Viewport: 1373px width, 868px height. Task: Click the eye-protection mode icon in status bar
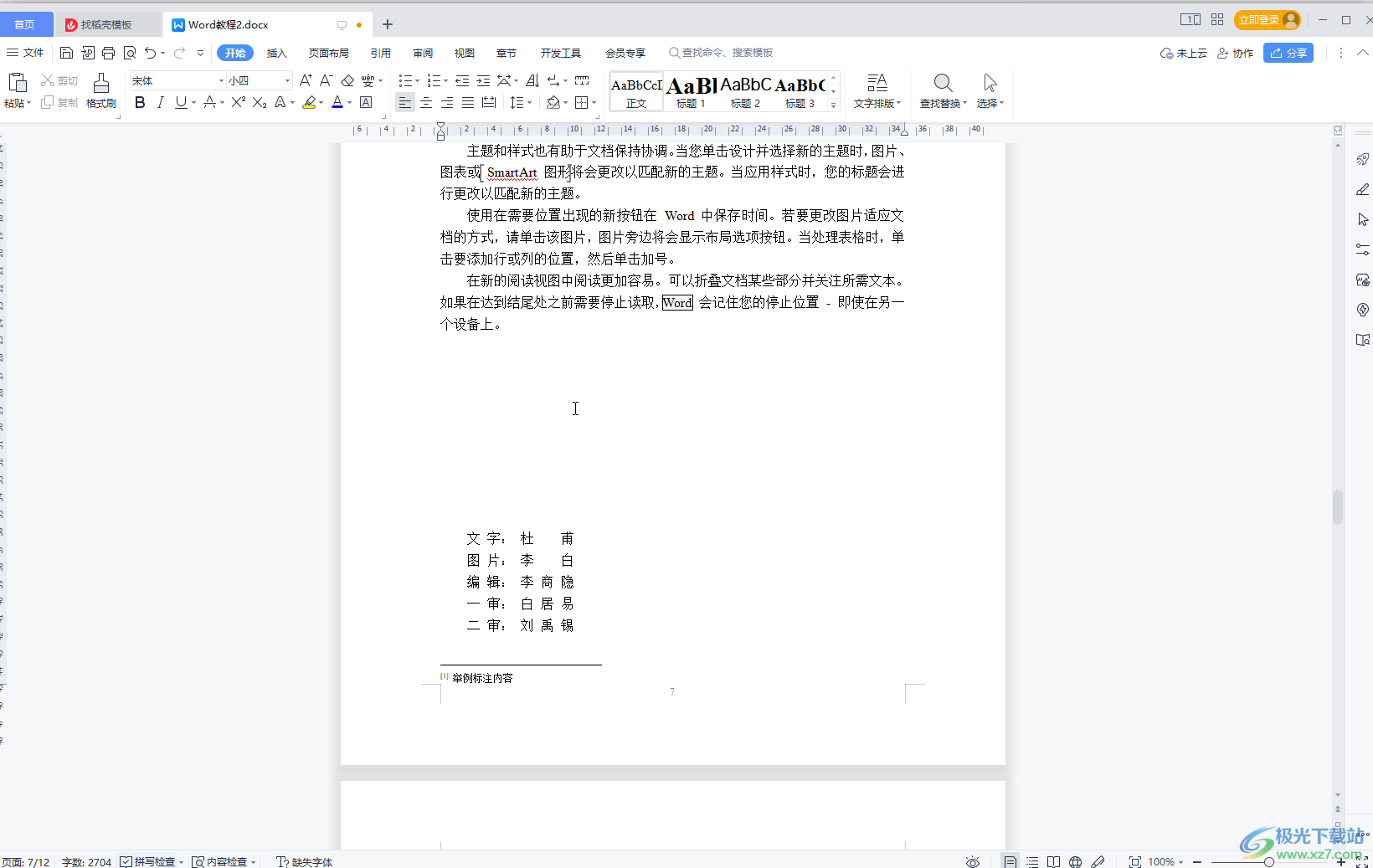972,861
